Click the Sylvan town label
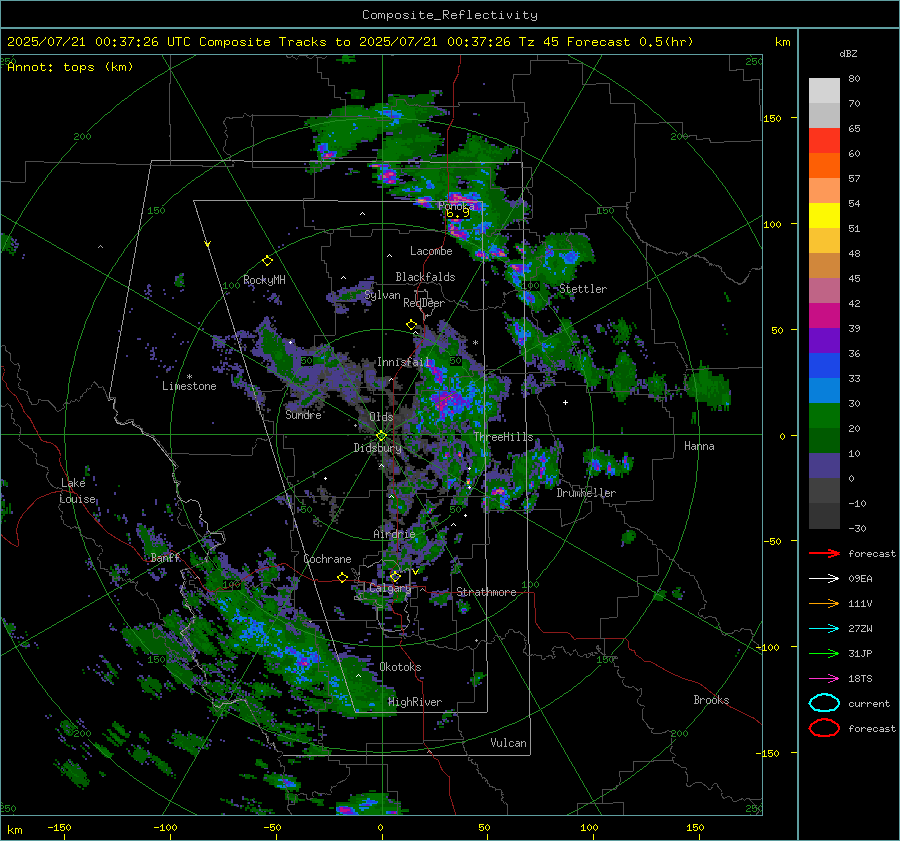The image size is (900, 841). click(382, 296)
